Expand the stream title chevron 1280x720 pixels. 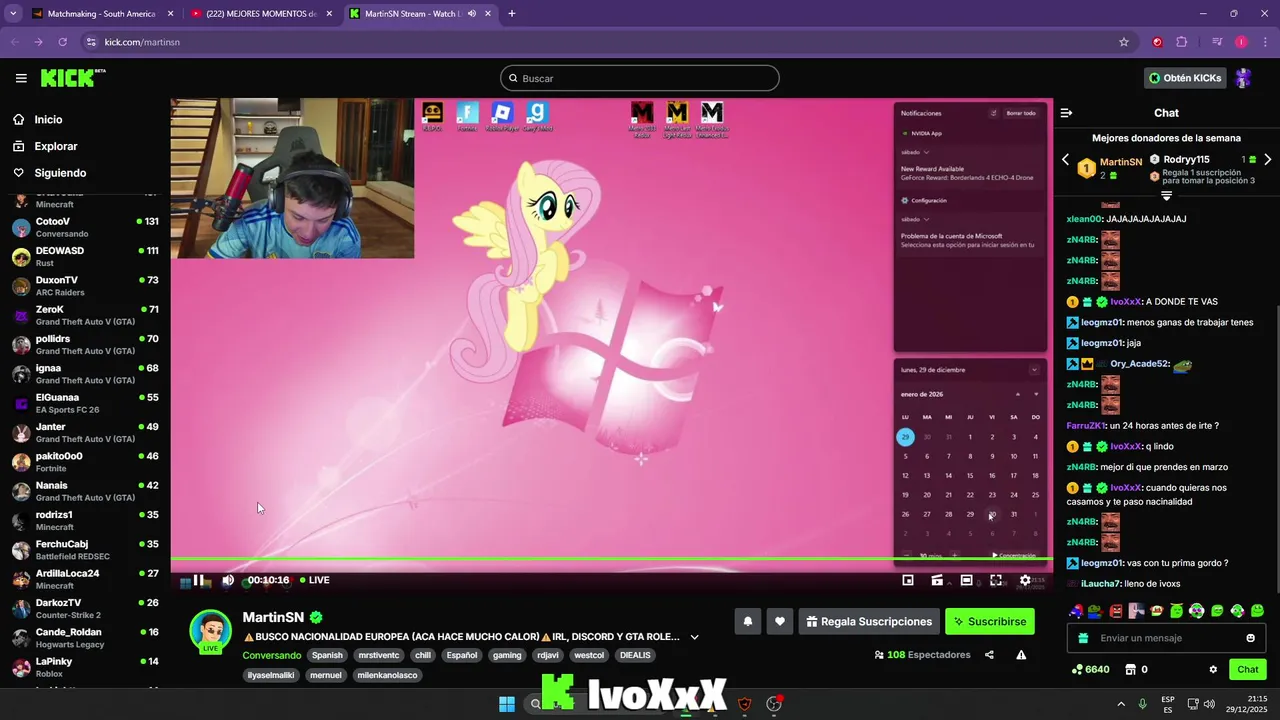pos(694,637)
